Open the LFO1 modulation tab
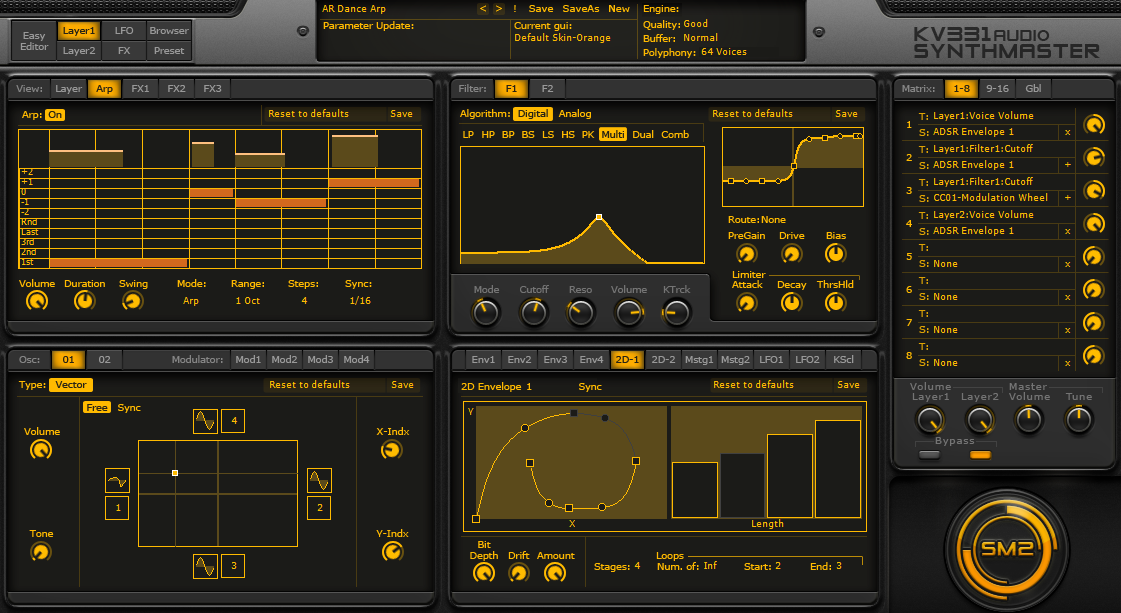Viewport: 1121px width, 613px height. pyautogui.click(x=771, y=359)
